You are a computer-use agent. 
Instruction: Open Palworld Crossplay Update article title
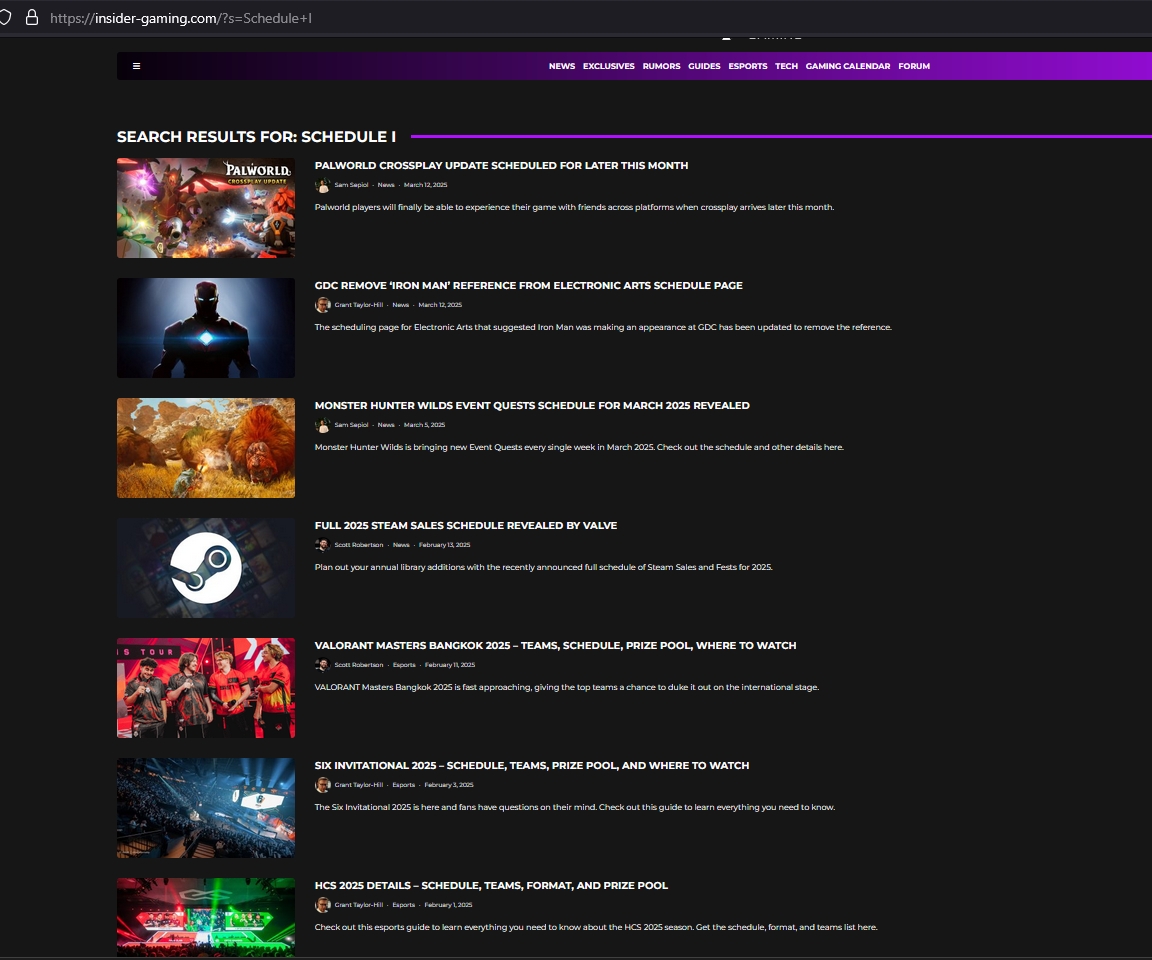click(501, 165)
